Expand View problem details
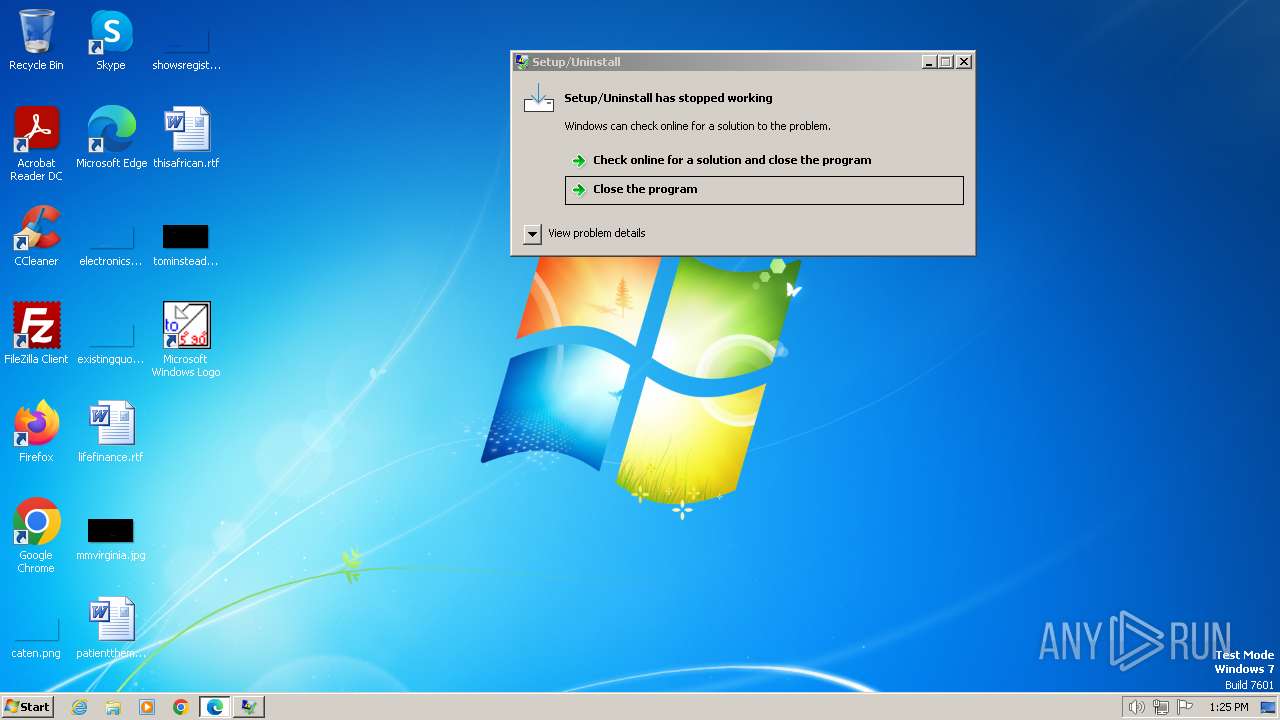Viewport: 1280px width, 720px height. (x=584, y=234)
